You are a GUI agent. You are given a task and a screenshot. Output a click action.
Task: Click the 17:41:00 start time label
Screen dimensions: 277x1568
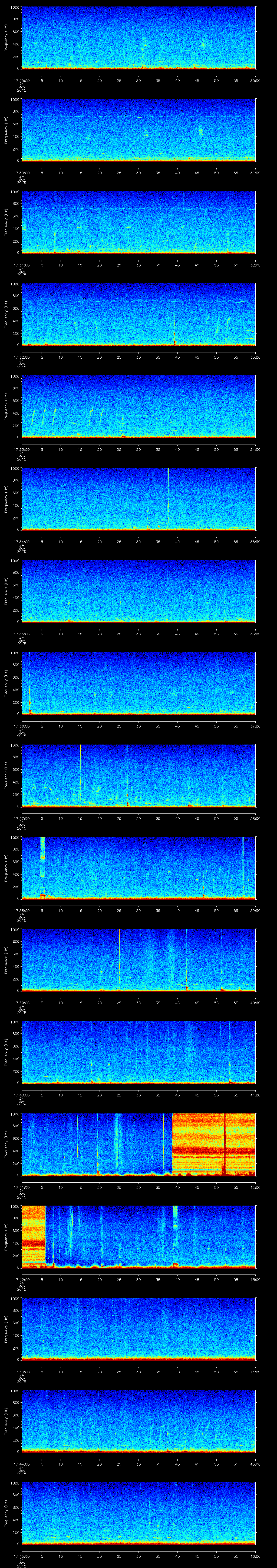click(21, 1187)
